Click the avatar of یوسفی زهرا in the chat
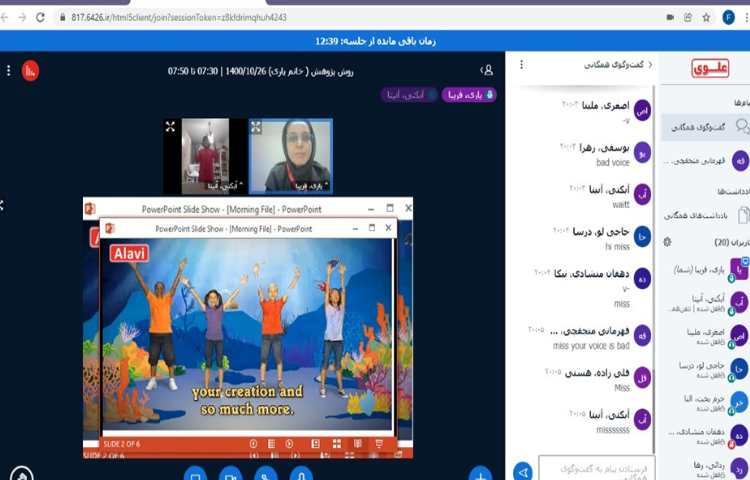This screenshot has width=750, height=480. (642, 153)
